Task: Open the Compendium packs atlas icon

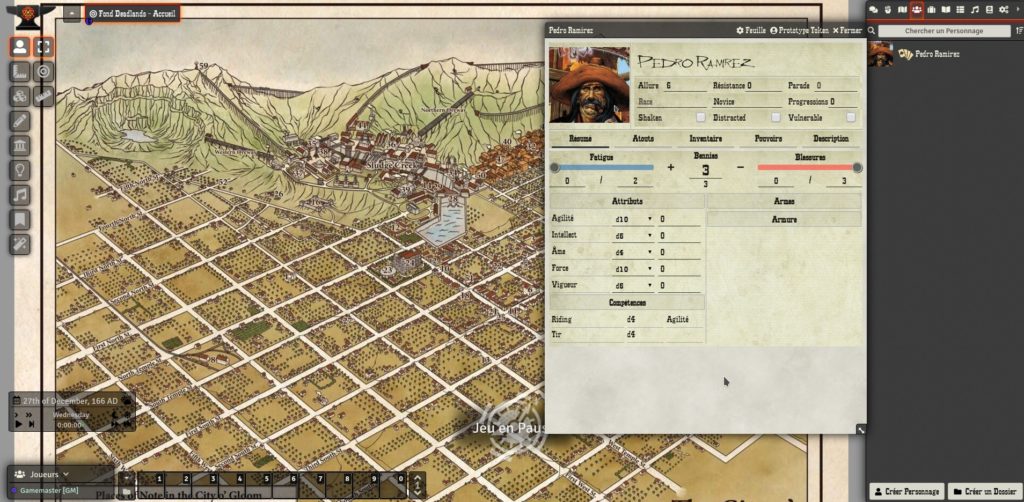Action: pyautogui.click(x=989, y=9)
